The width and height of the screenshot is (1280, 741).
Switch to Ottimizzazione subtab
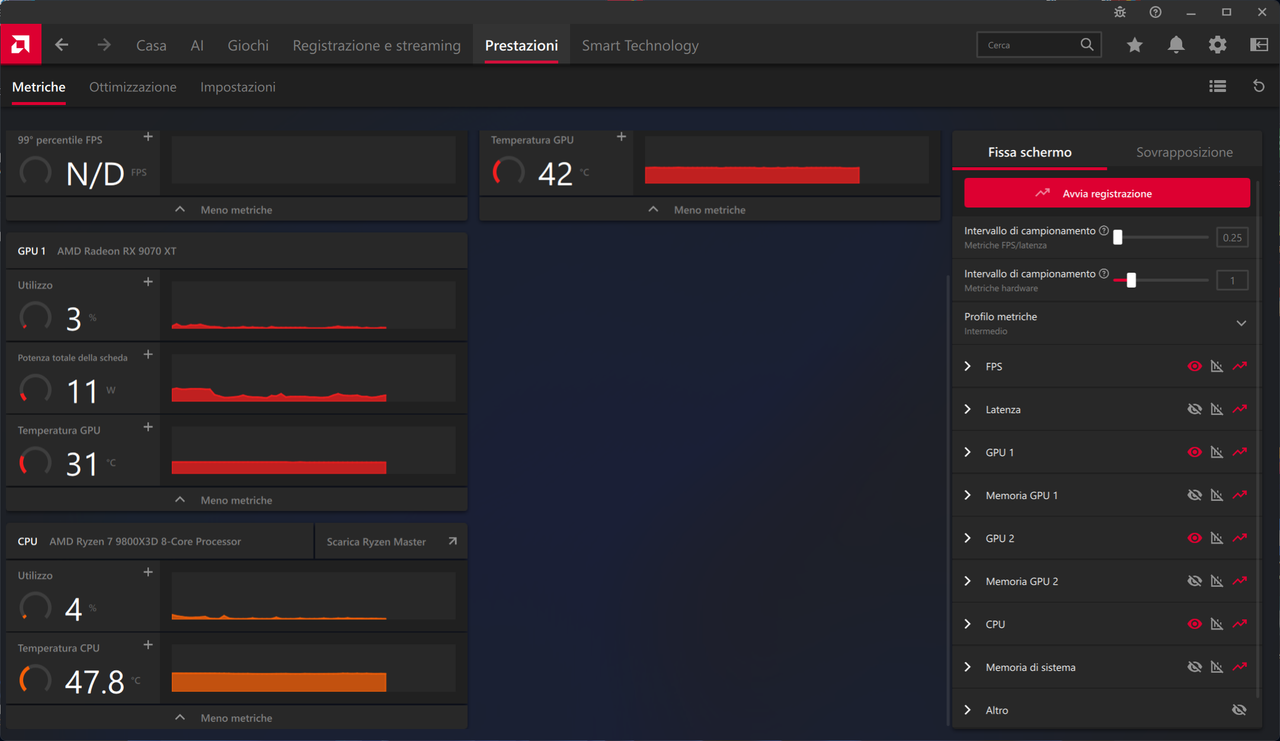(133, 87)
